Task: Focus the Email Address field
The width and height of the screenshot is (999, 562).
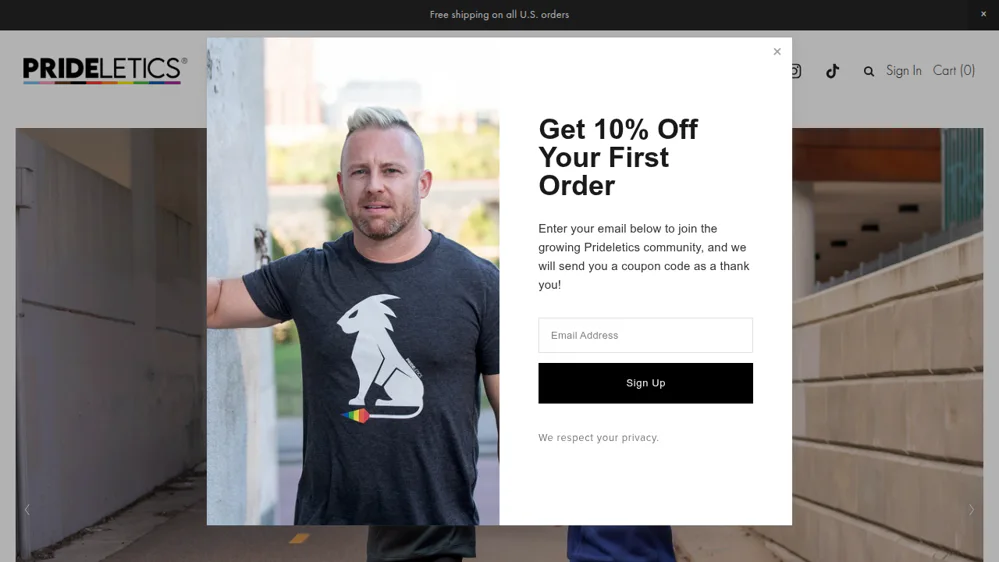Action: pyautogui.click(x=645, y=335)
